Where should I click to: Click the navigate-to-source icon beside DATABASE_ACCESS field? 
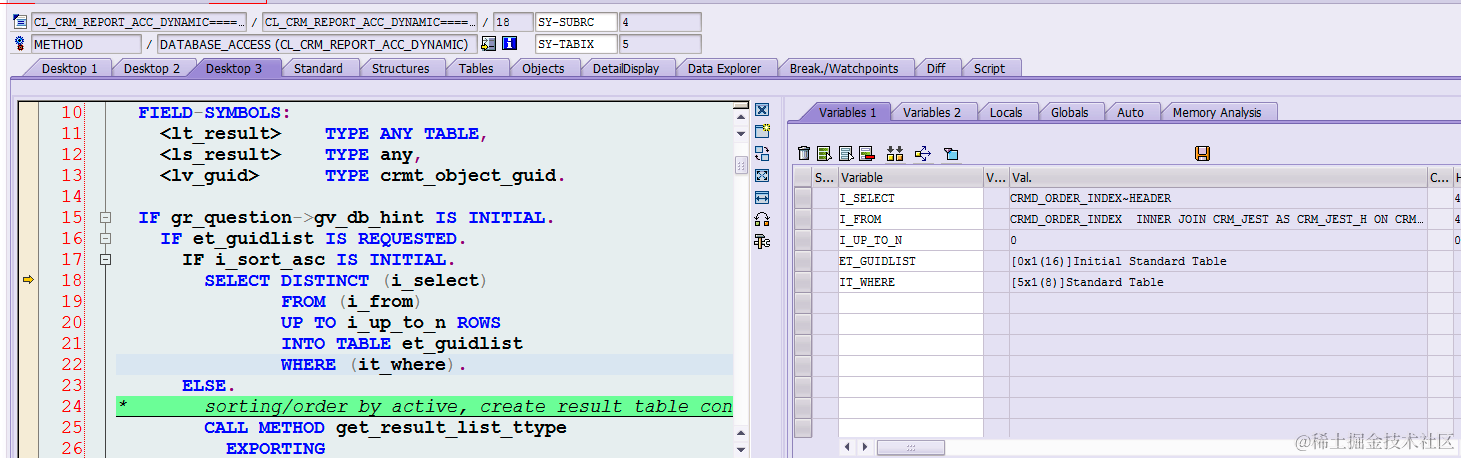488,44
